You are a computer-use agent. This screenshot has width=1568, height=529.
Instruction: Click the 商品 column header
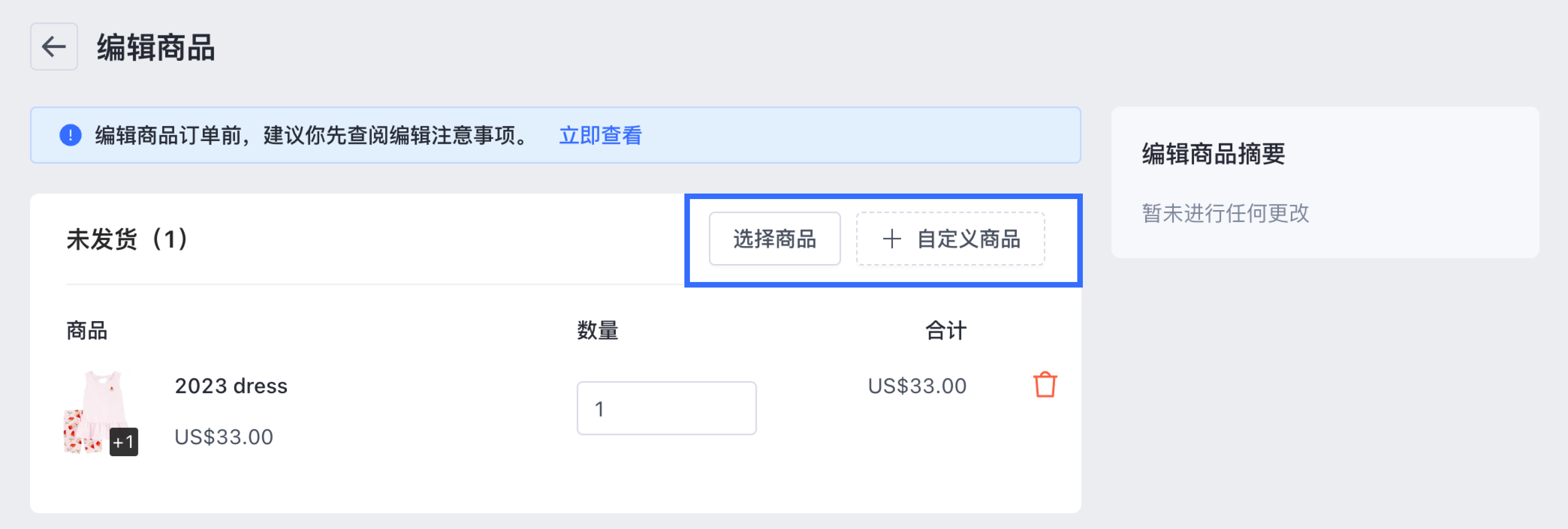pyautogui.click(x=87, y=331)
